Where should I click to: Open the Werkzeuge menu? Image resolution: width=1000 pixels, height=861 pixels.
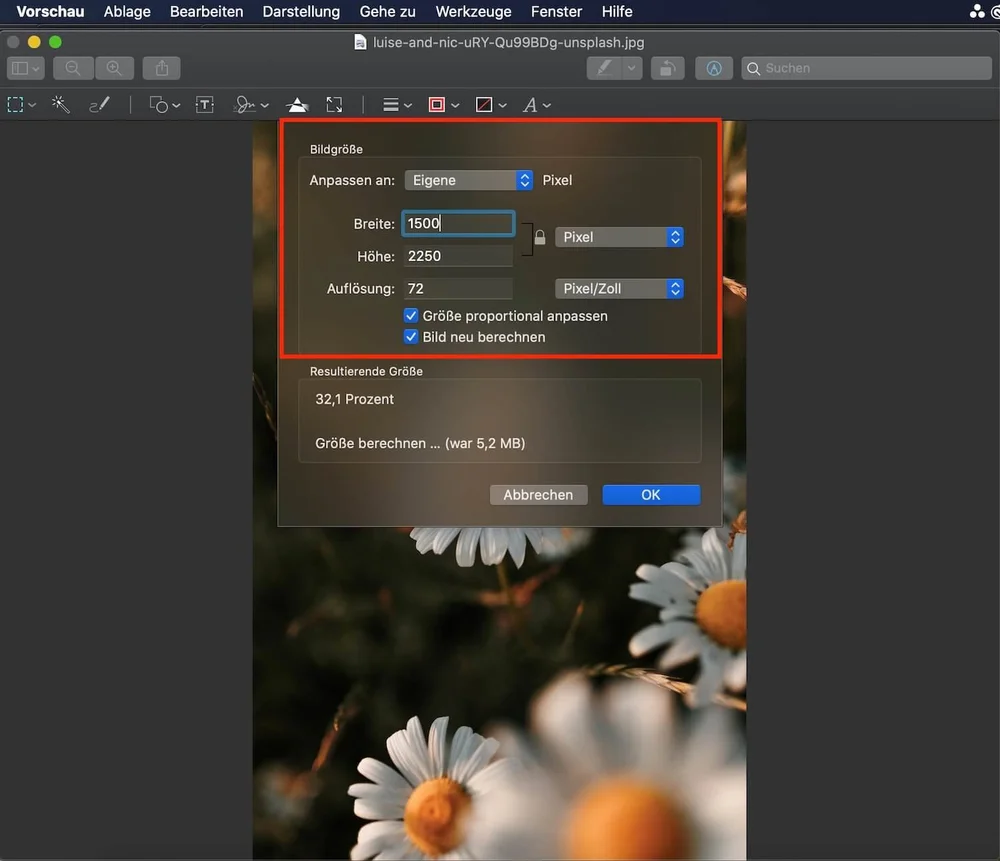[473, 11]
